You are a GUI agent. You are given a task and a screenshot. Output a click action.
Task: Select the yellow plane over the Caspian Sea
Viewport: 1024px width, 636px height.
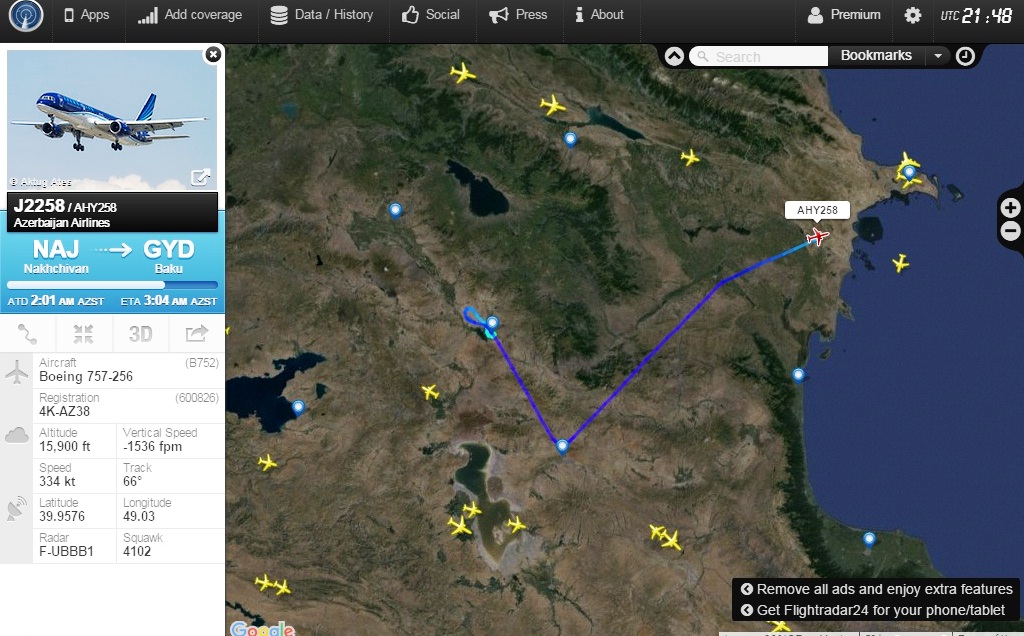pos(901,263)
